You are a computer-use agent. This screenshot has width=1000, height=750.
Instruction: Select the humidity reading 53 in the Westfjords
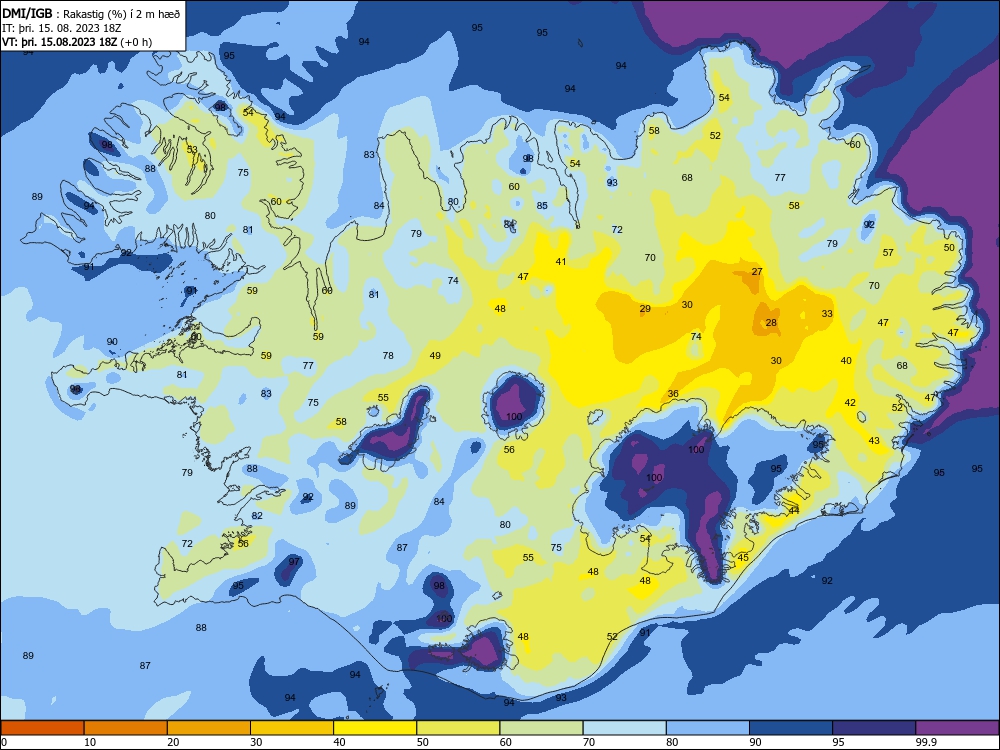192,150
